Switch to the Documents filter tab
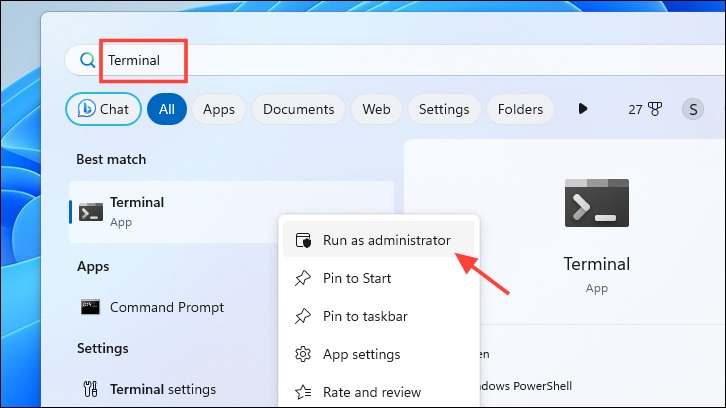The height and width of the screenshot is (408, 726). tap(299, 109)
